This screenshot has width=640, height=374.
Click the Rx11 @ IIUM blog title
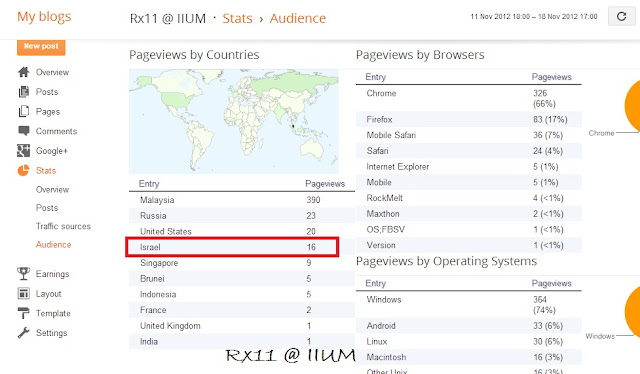168,18
